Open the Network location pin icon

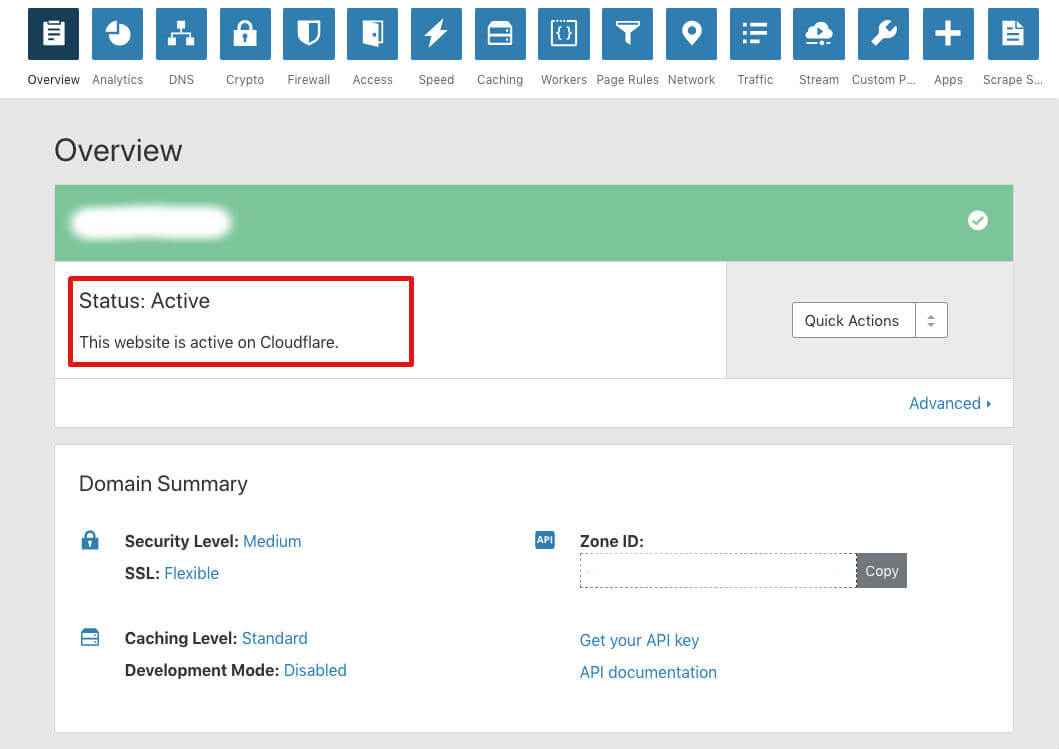click(691, 34)
